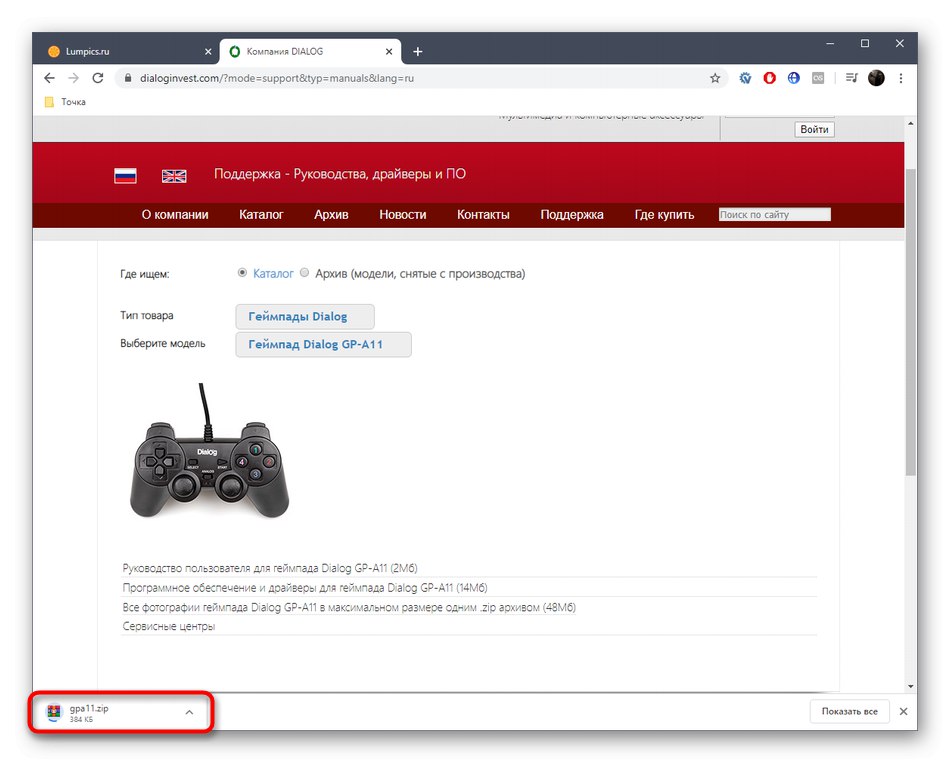Click the Dialog GP-A11 gamepad image

(x=209, y=451)
